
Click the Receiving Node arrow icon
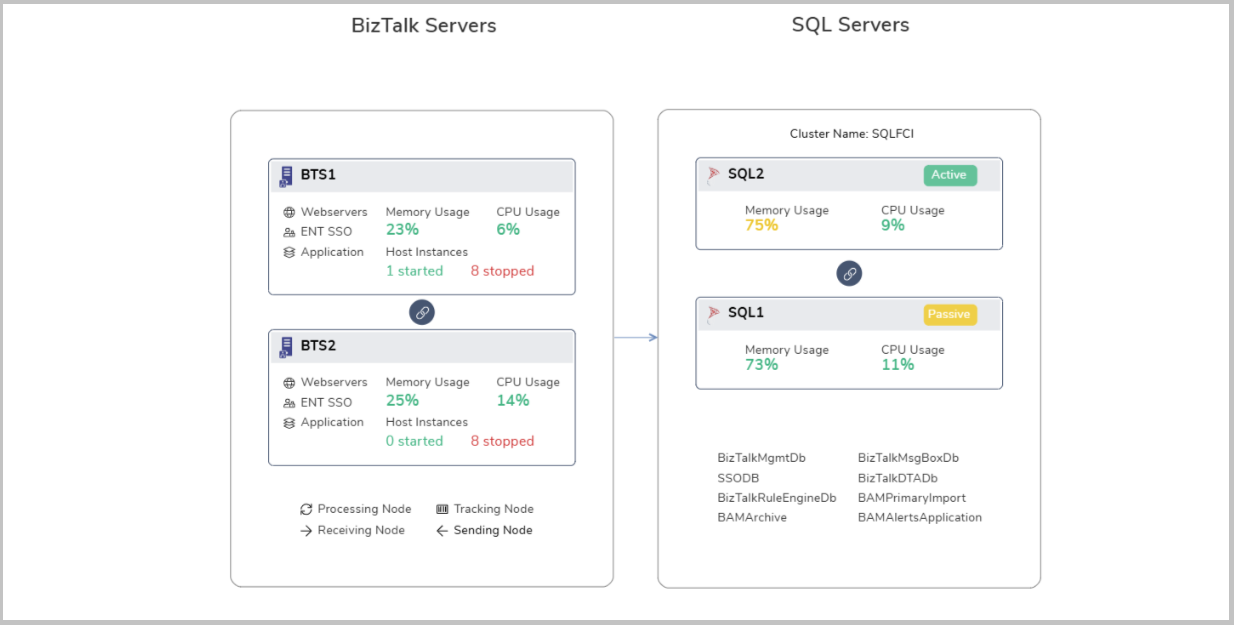[x=306, y=531]
